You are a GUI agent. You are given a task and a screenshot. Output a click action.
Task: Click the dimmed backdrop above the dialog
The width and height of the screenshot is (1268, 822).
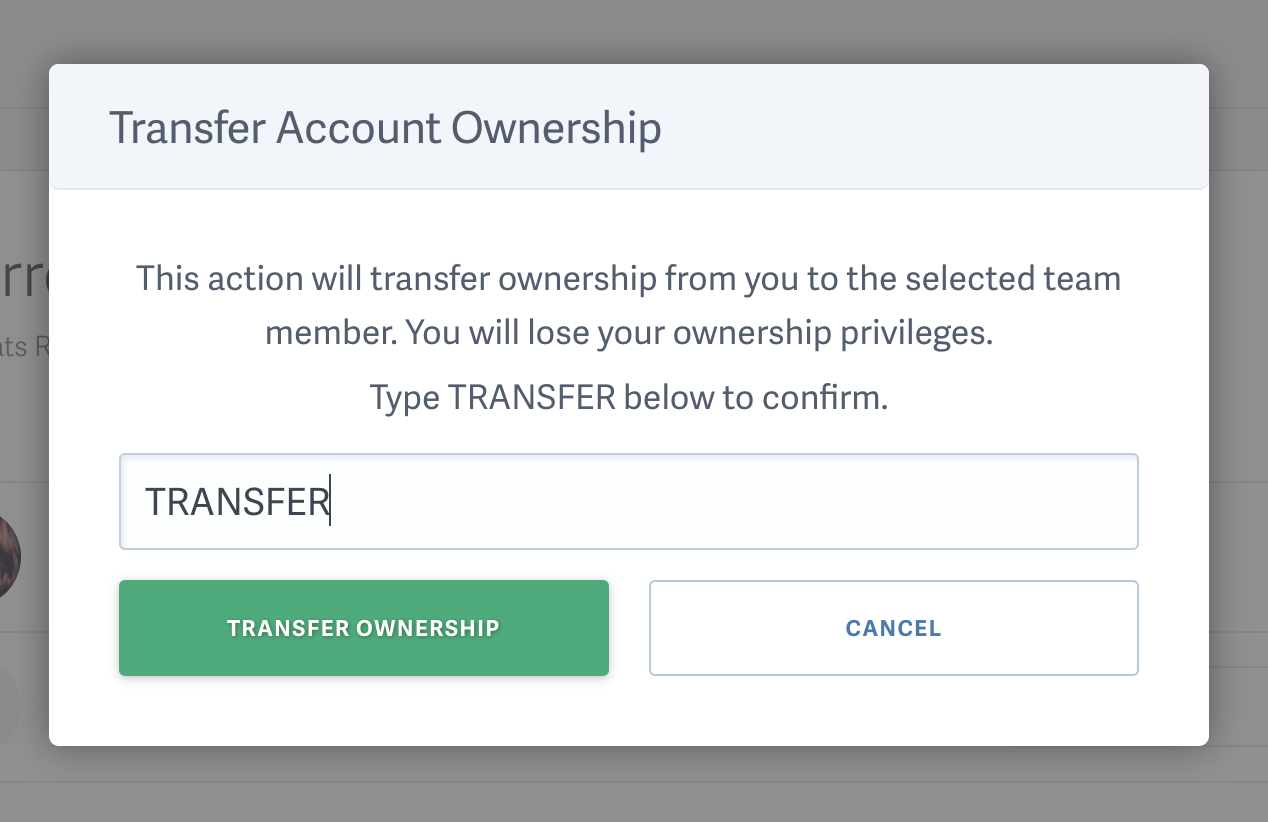tap(634, 30)
